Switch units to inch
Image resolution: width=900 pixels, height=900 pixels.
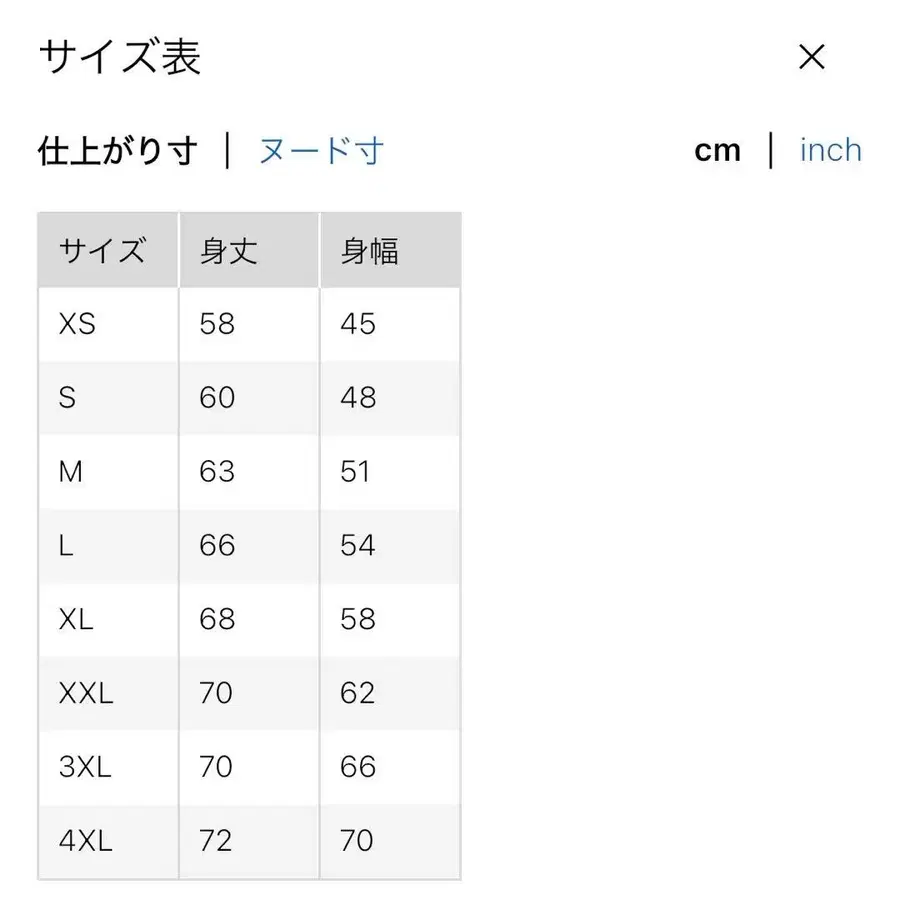[830, 149]
